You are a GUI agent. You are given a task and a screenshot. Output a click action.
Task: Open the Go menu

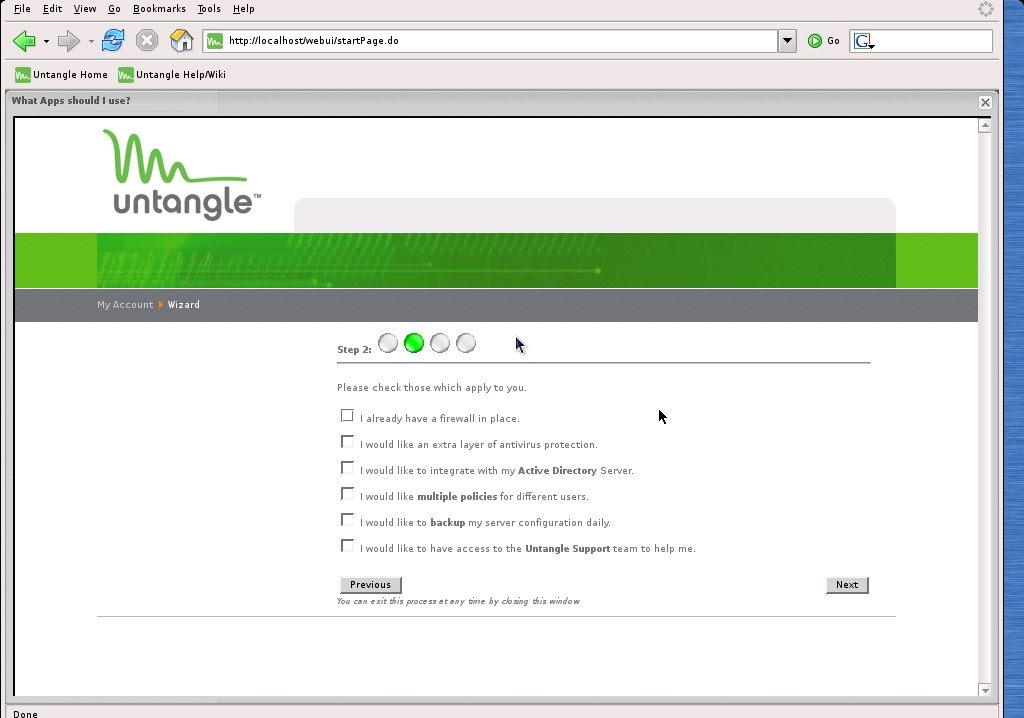[114, 8]
